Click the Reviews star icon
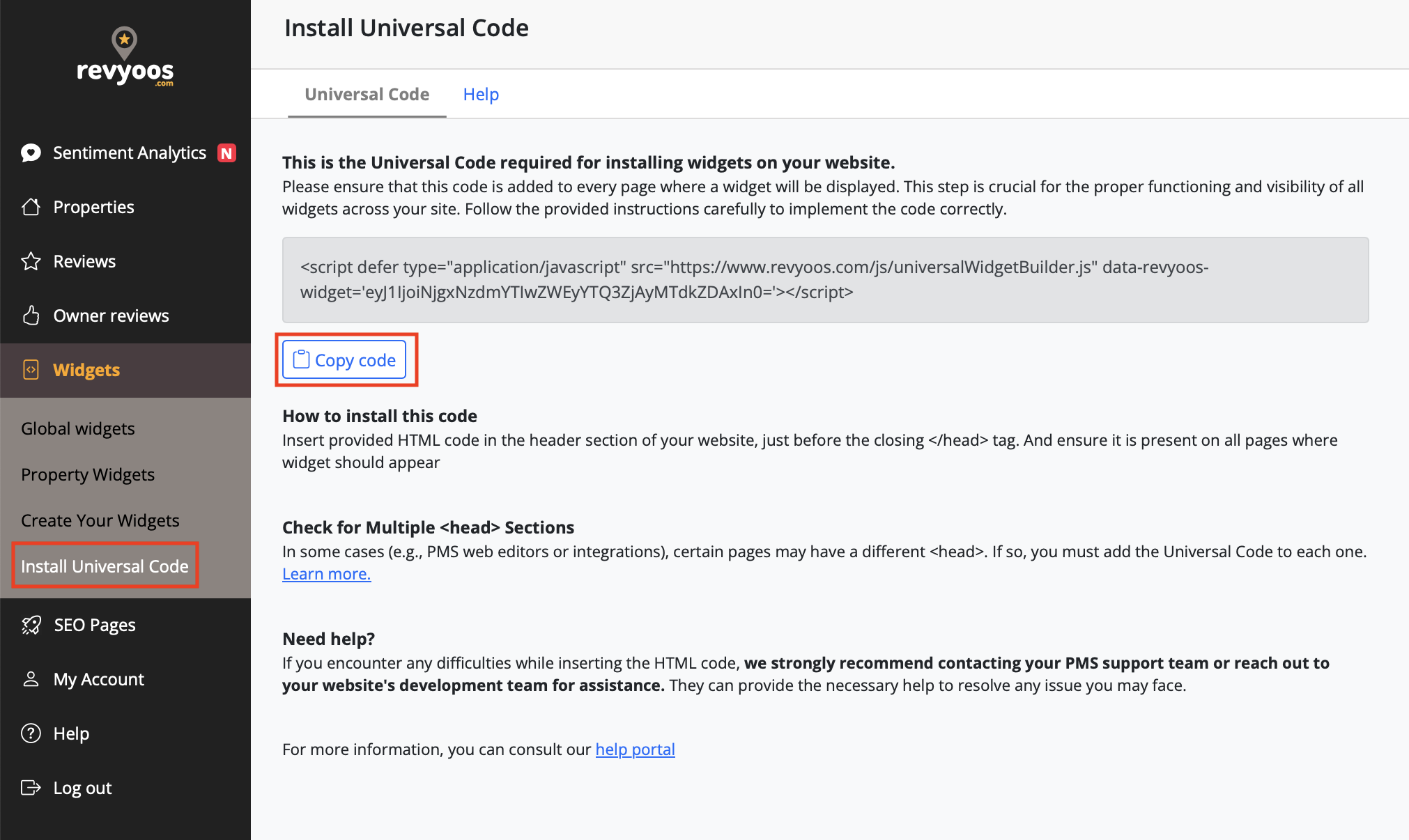 click(x=31, y=261)
